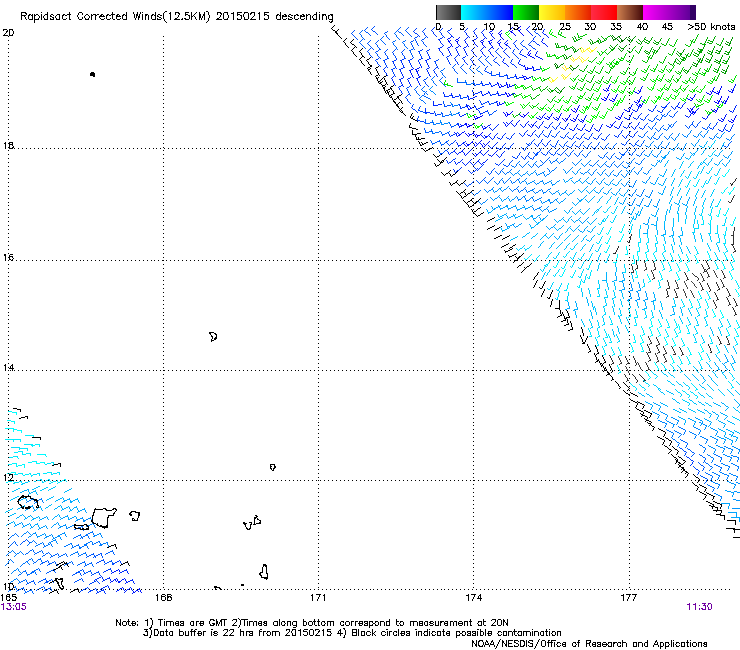The height and width of the screenshot is (650, 740).
Task: Click the purple time stamp '13:05'
Action: coord(14,607)
